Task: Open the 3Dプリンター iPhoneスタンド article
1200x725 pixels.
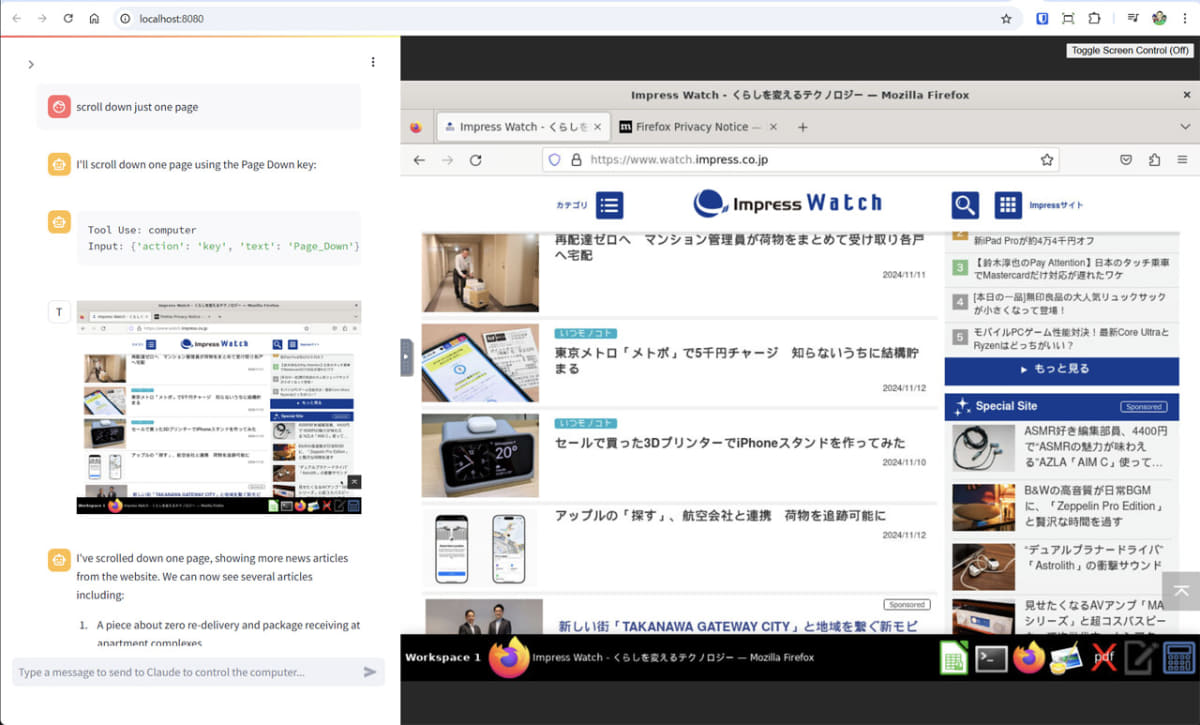Action: tap(730, 443)
